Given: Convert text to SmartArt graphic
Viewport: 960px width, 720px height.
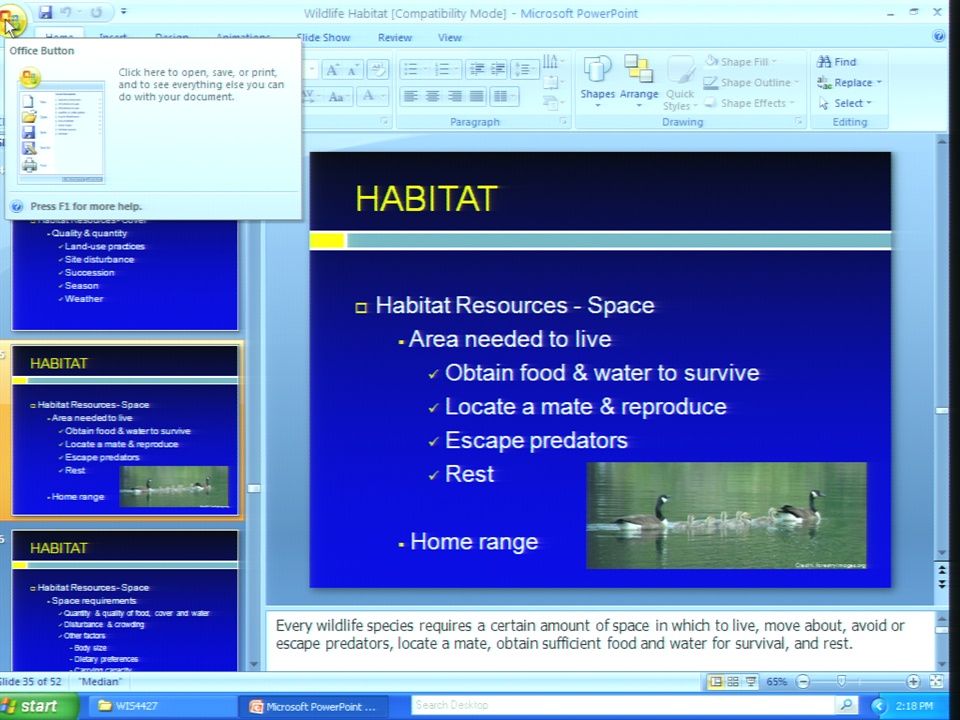Looking at the screenshot, I should point(552,103).
